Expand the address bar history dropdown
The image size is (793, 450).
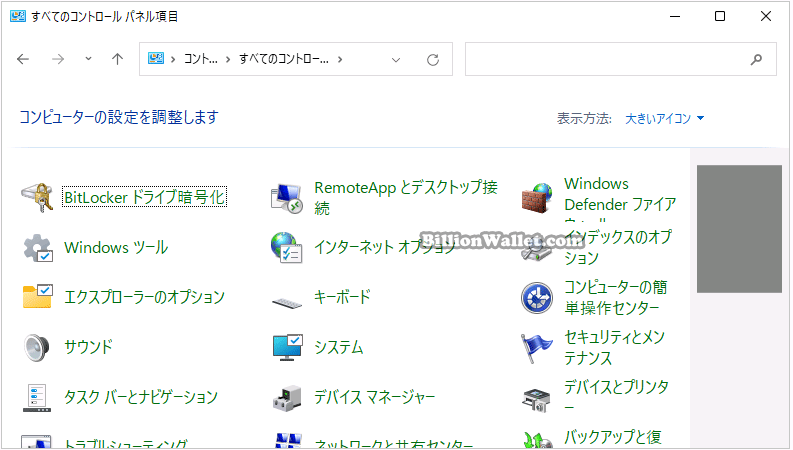pyautogui.click(x=396, y=60)
